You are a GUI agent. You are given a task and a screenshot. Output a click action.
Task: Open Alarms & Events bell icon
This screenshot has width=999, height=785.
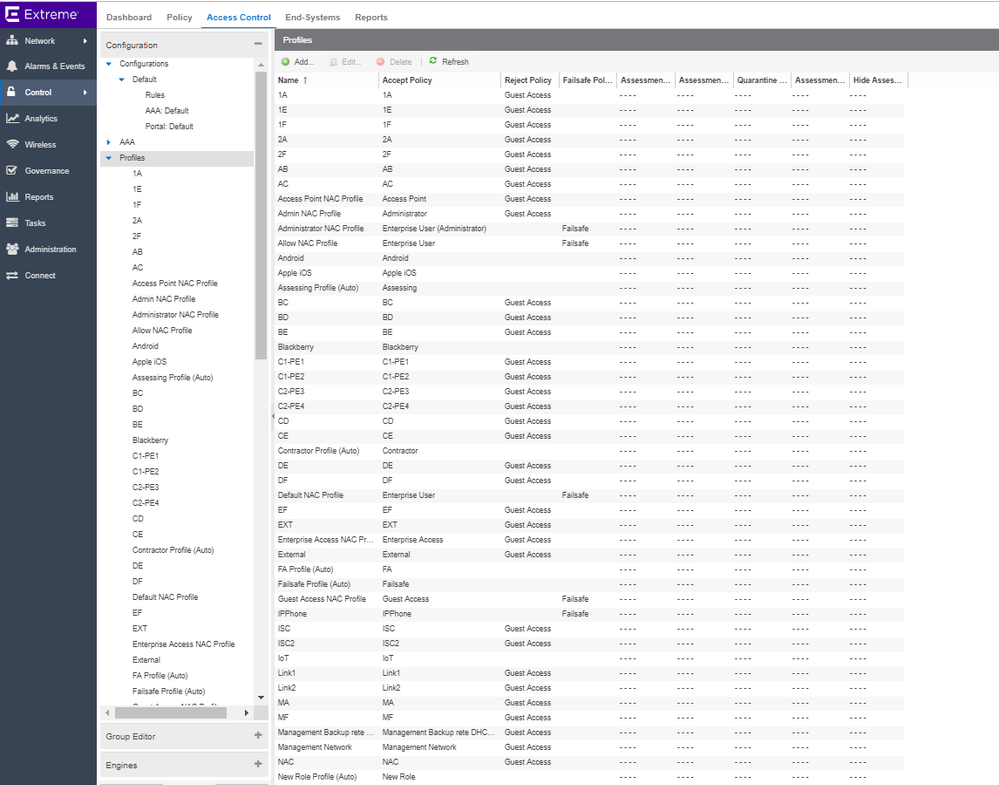tap(12, 66)
